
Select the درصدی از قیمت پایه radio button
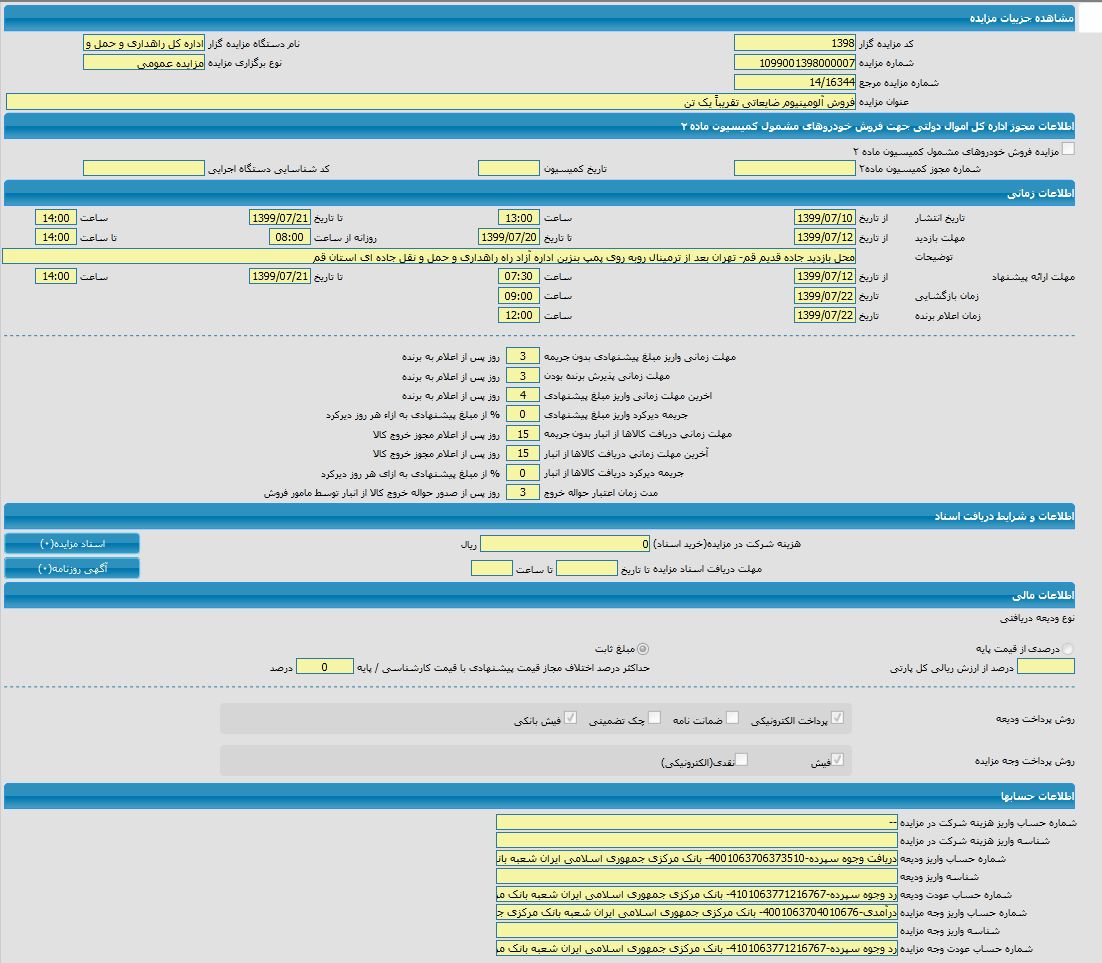pyautogui.click(x=1068, y=649)
